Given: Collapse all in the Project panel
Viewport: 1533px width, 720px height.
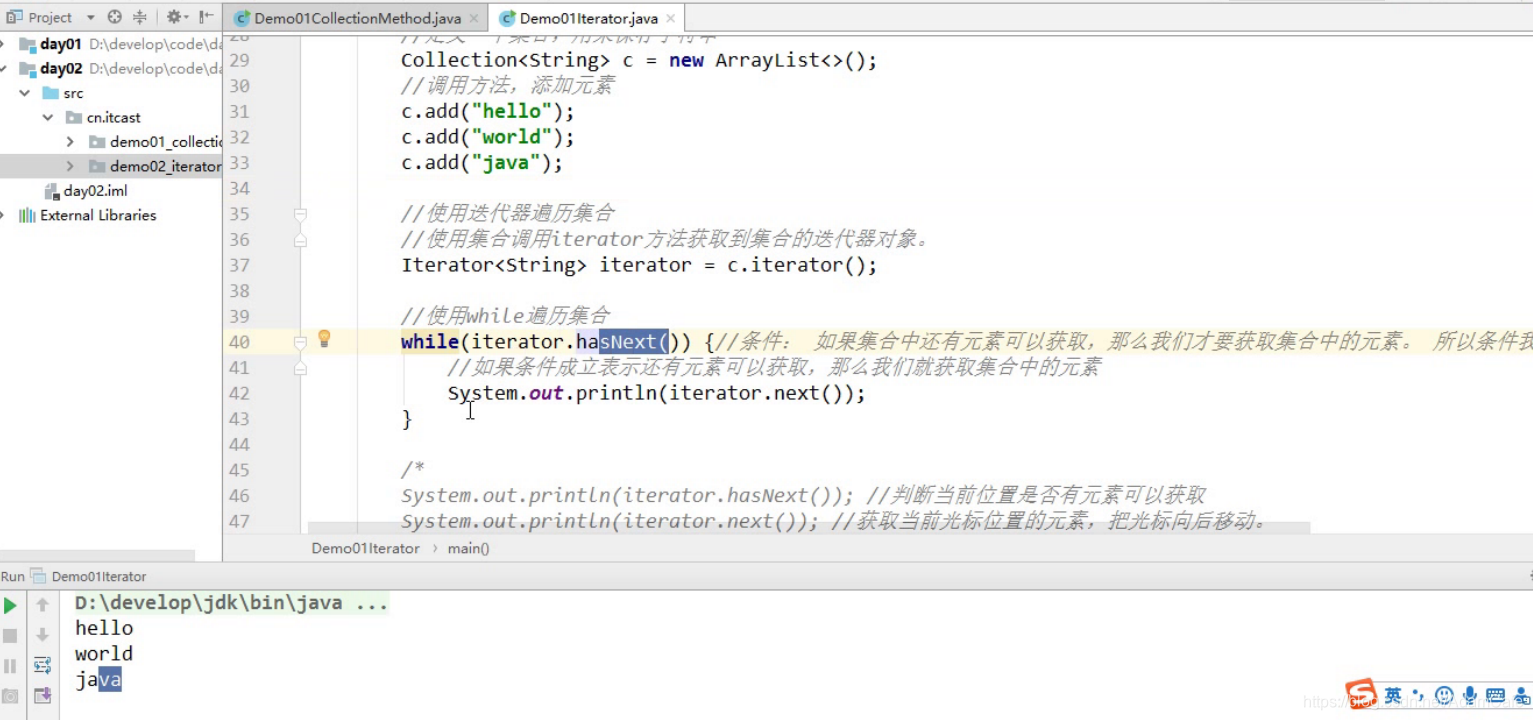Looking at the screenshot, I should point(140,17).
